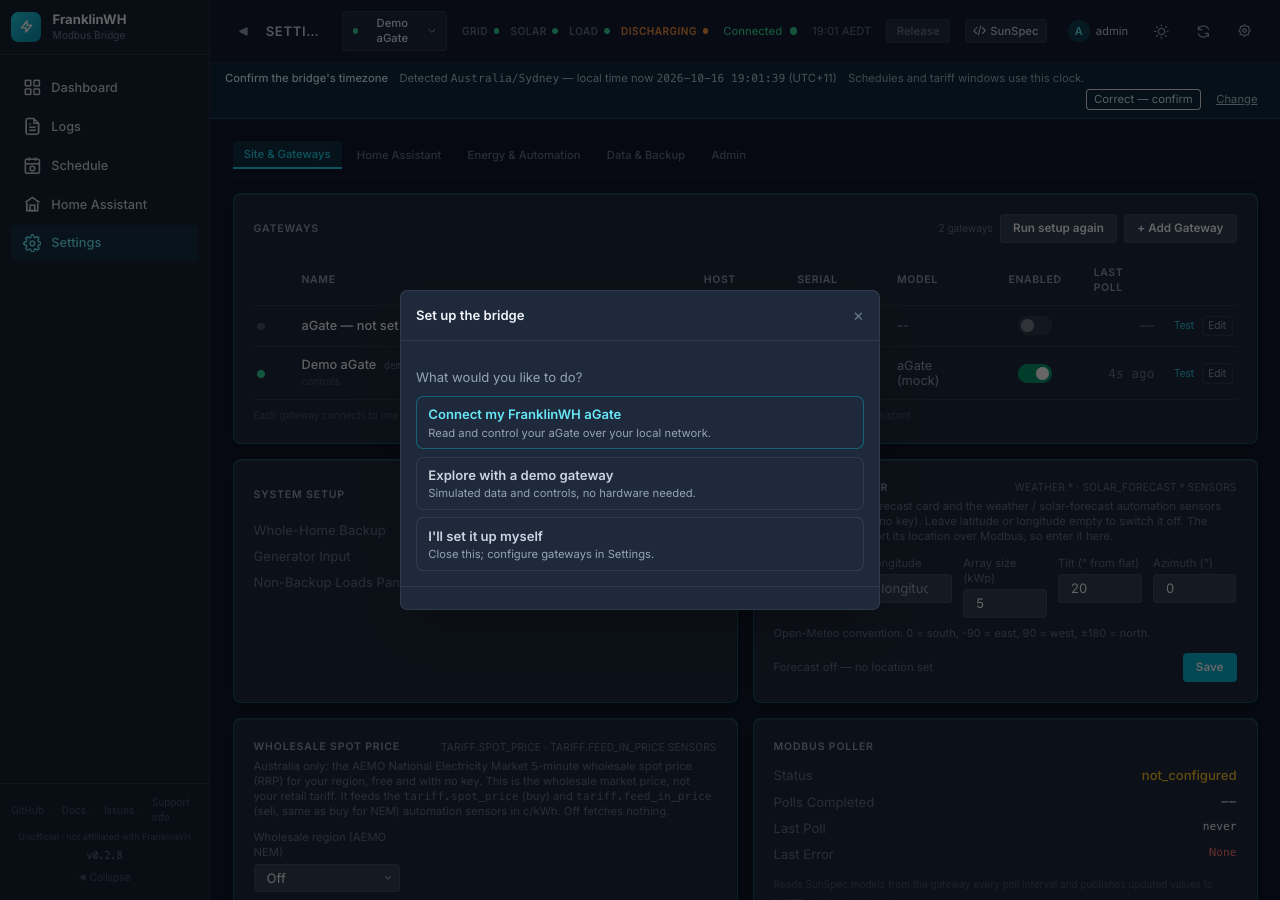Click the Array size (kWp) input field

(x=1005, y=603)
